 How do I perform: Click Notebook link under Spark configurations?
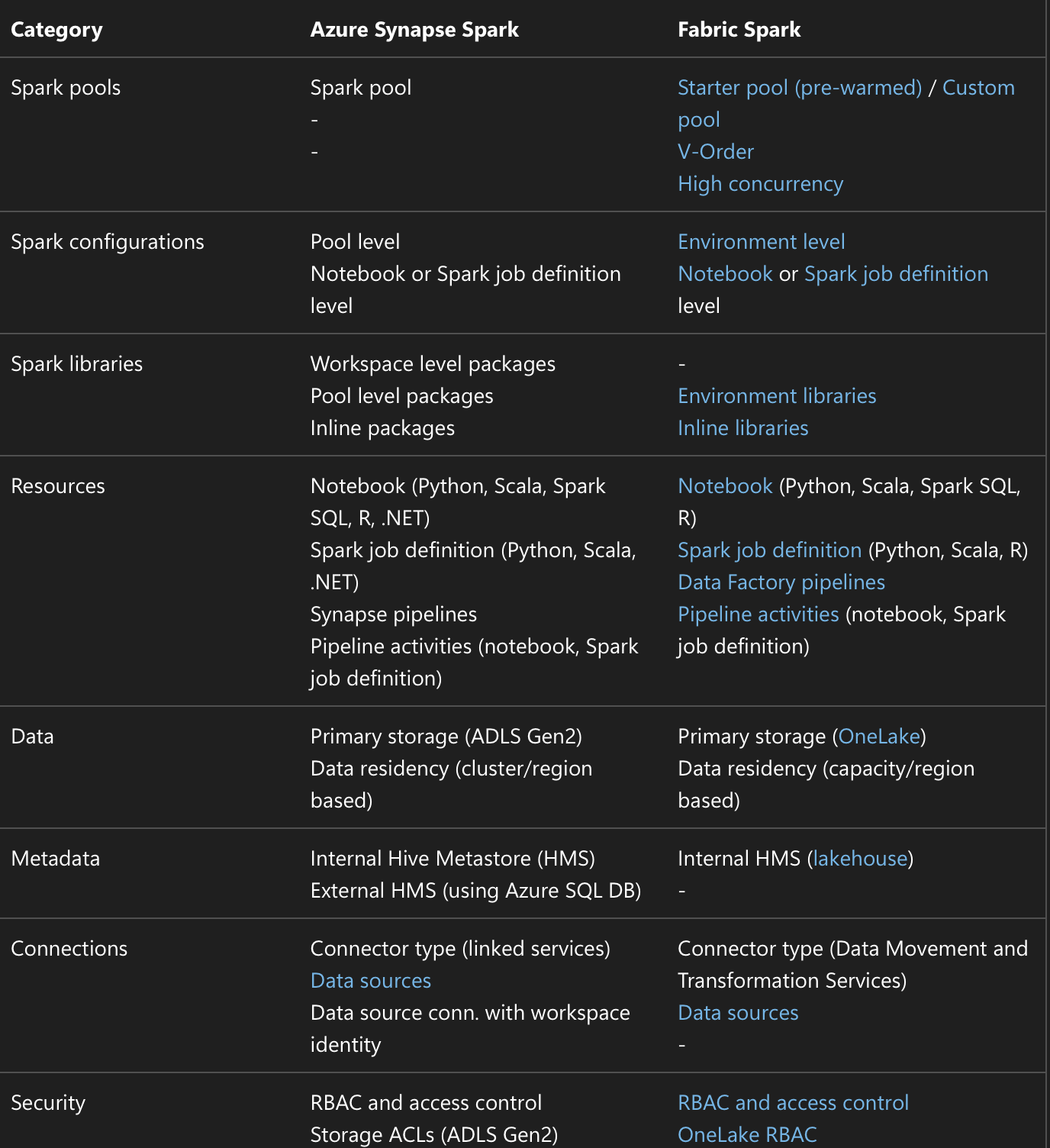(724, 273)
